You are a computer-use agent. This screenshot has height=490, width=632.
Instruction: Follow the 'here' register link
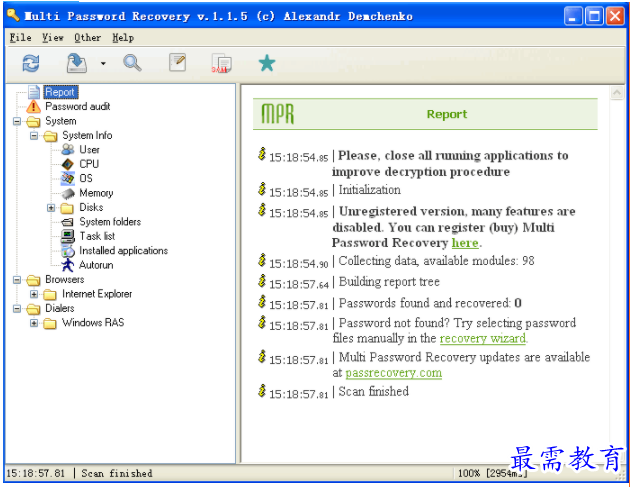click(465, 243)
